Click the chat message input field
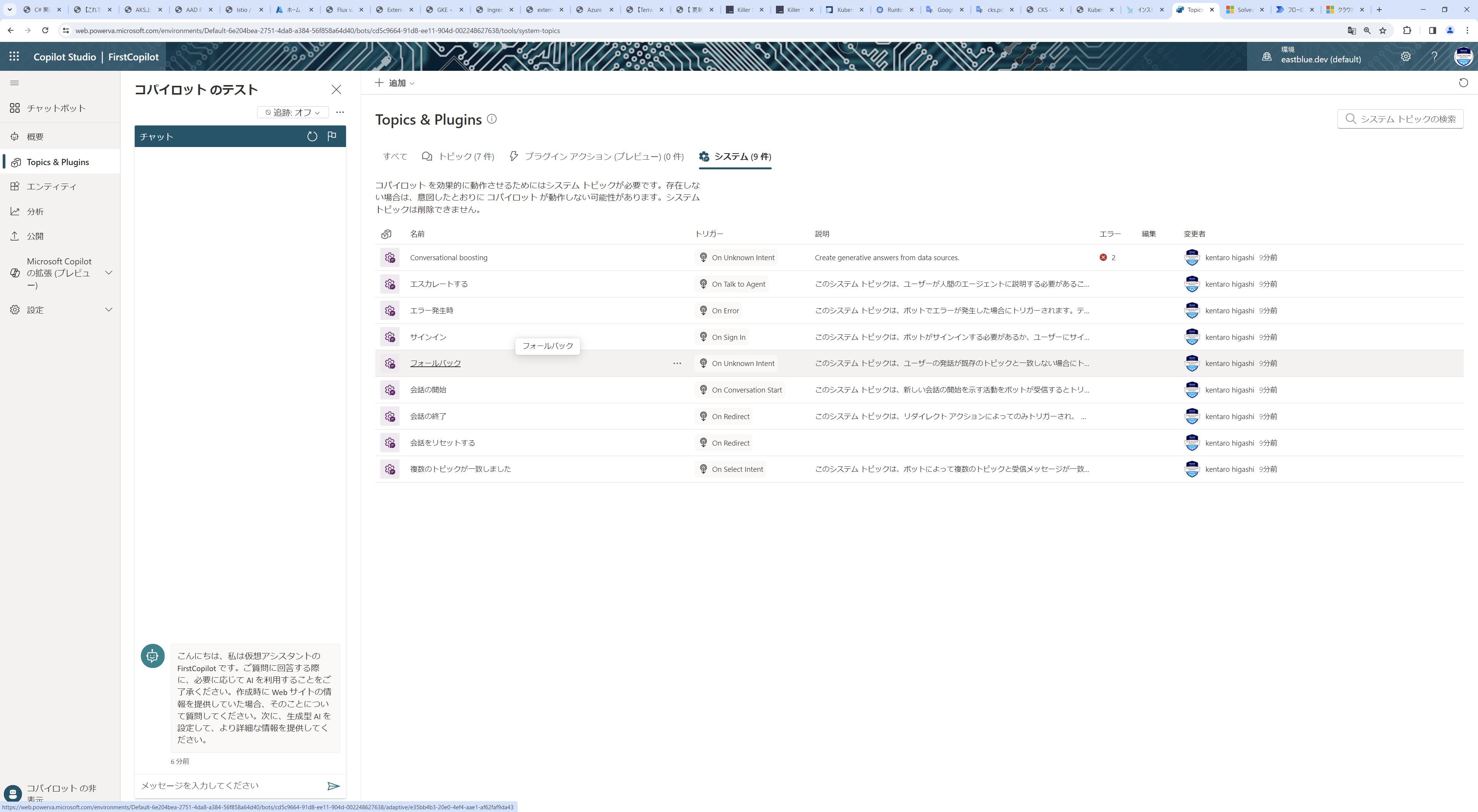This screenshot has width=1478, height=812. tap(229, 785)
